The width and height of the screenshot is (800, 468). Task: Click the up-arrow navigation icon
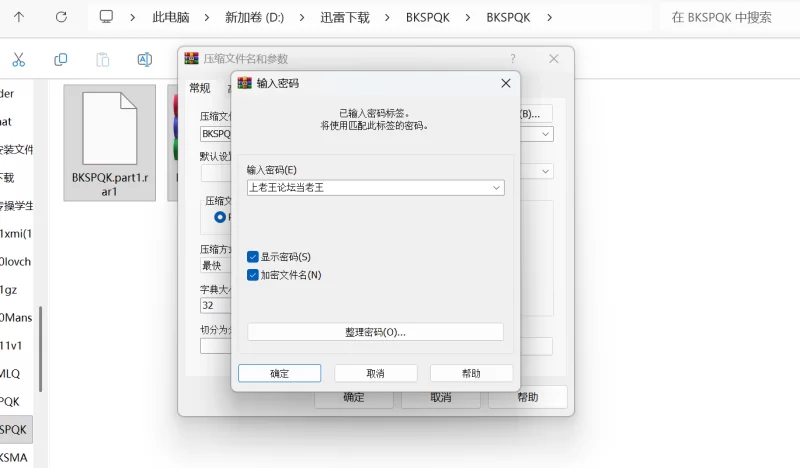pyautogui.click(x=19, y=17)
